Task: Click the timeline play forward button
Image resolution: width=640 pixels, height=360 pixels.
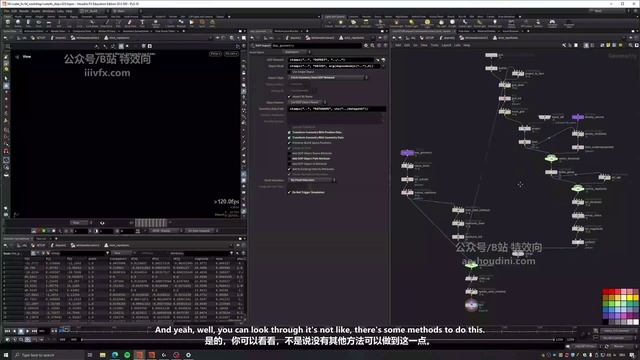Action: (x=27, y=331)
